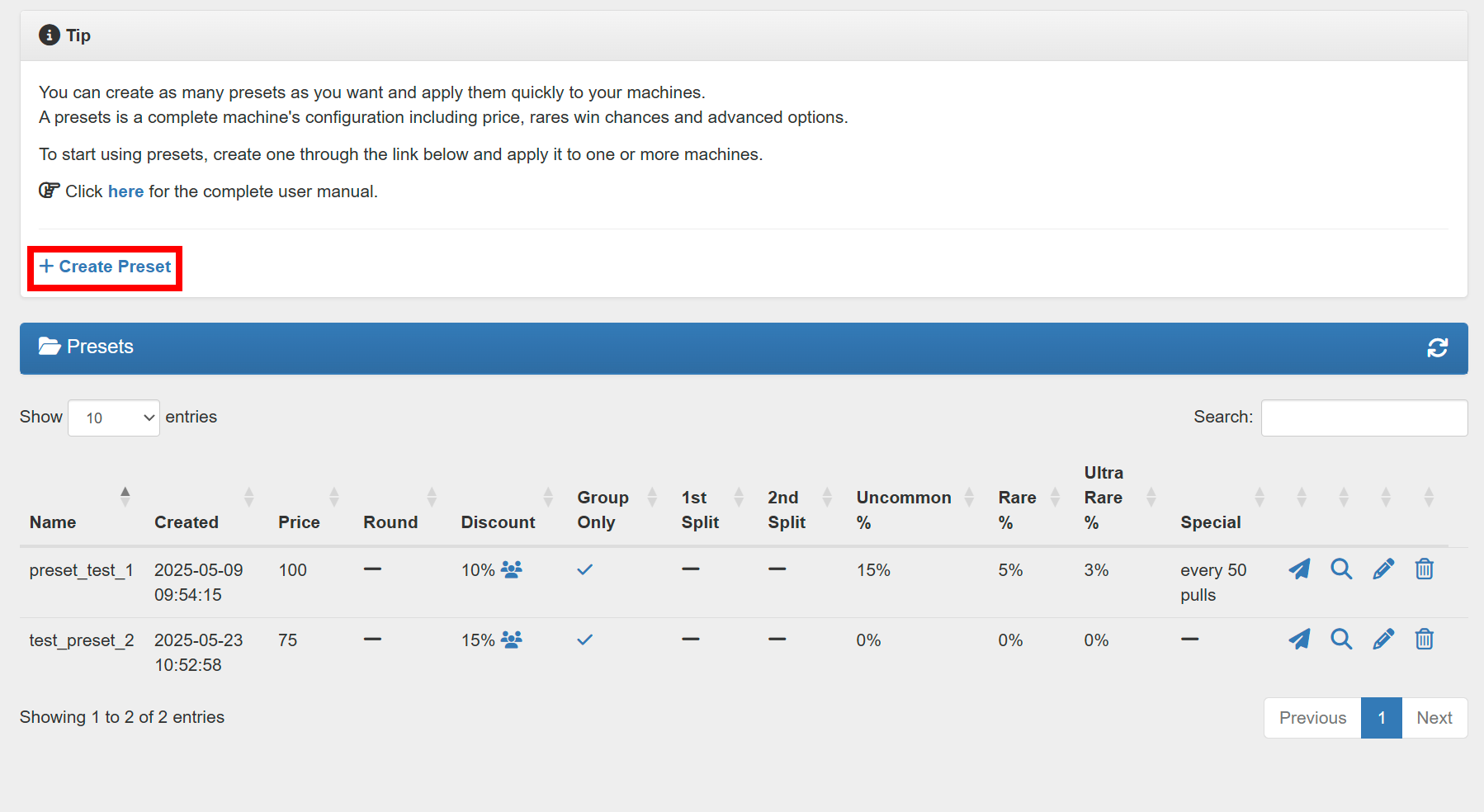The height and width of the screenshot is (812, 1484).
Task: Click the Create Preset link
Action: click(x=105, y=267)
